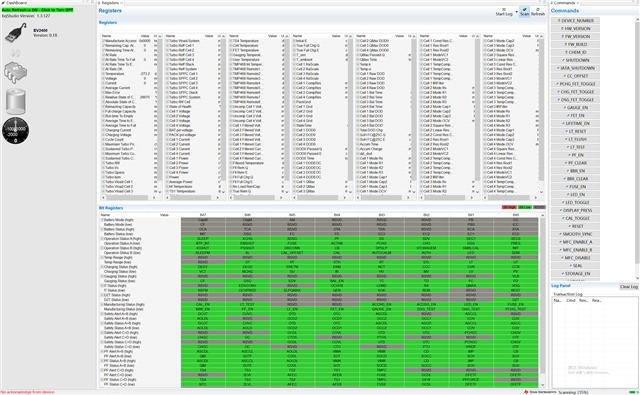Open the Start Log dropdown arrow

coord(516,12)
